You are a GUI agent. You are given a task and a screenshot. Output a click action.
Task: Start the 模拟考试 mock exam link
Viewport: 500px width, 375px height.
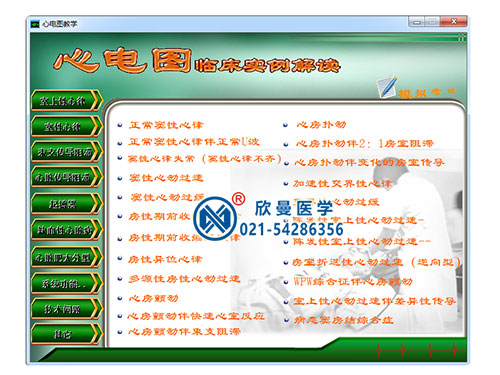[427, 92]
